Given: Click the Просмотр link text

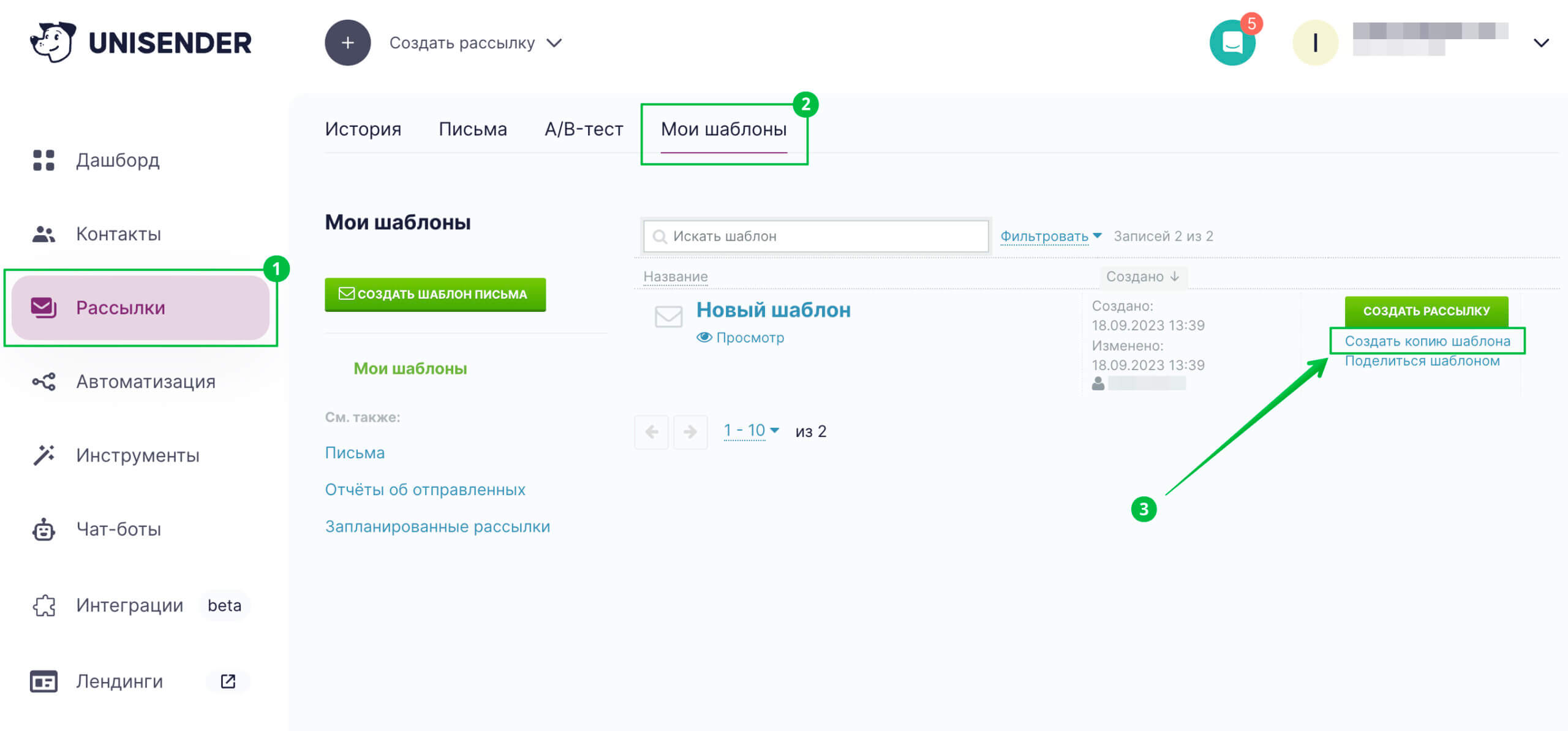Looking at the screenshot, I should pos(750,338).
